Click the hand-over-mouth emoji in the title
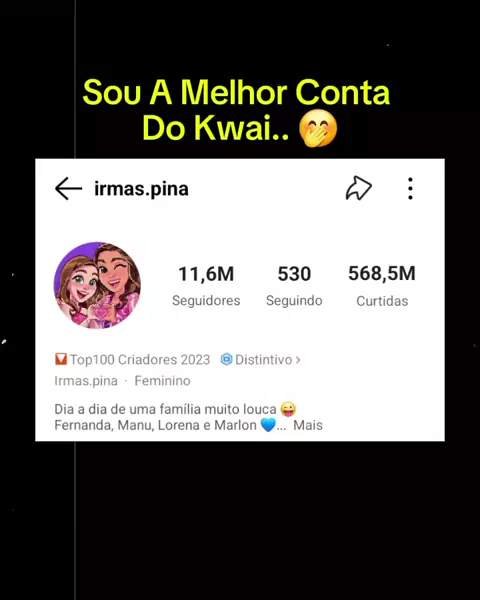This screenshot has width=480, height=600. click(318, 128)
